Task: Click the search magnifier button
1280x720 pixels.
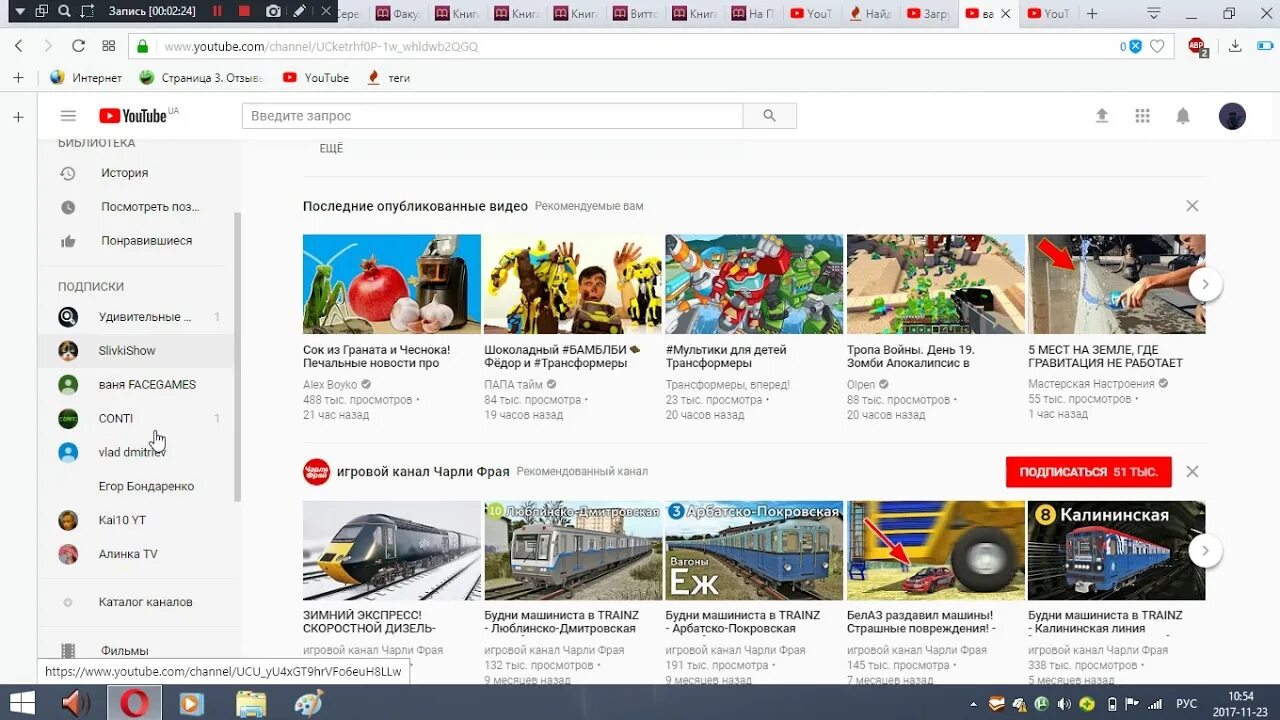Action: point(769,116)
